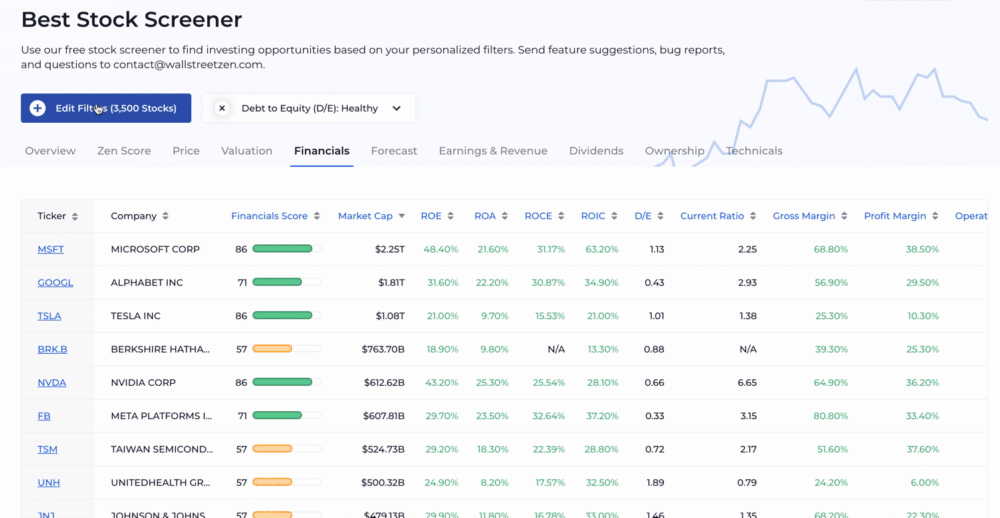Open the Forecast tab
The width and height of the screenshot is (1000, 518).
tap(394, 151)
